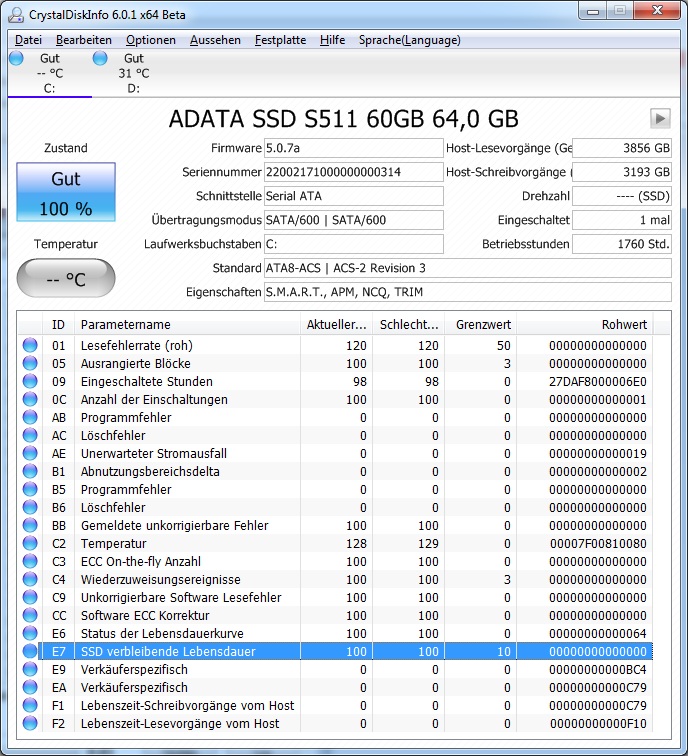Click status orb for Unerwarteter Stromausfall

click(30, 453)
